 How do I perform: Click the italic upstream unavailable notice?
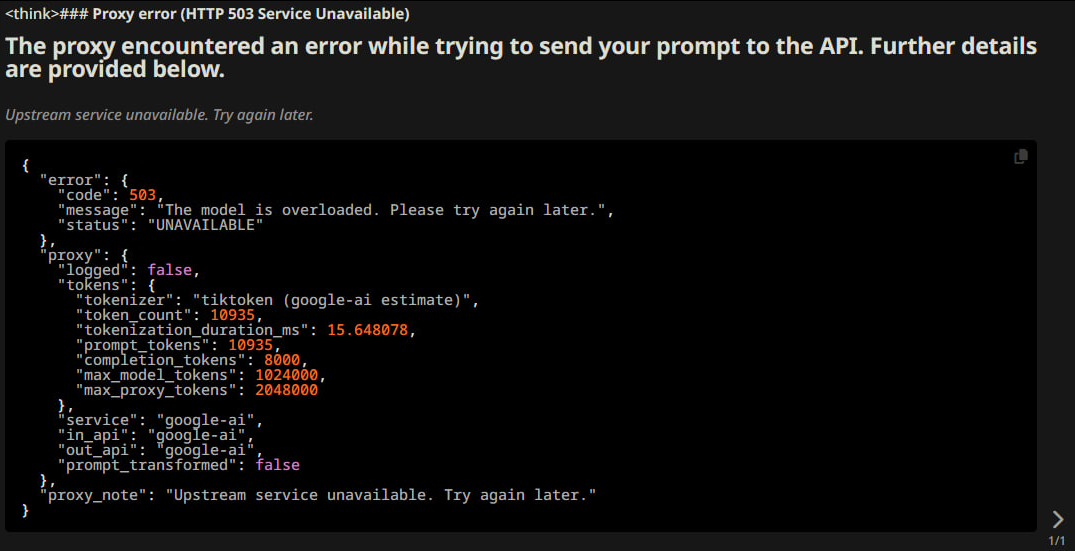(159, 115)
